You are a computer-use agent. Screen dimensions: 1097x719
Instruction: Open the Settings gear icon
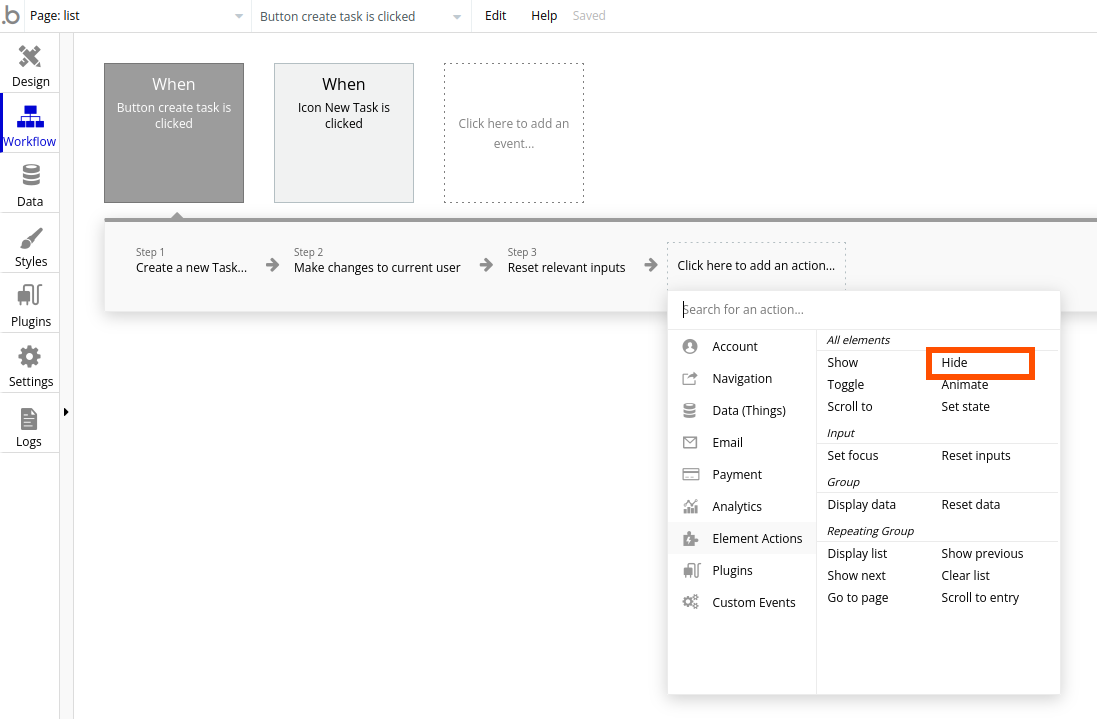click(x=29, y=357)
